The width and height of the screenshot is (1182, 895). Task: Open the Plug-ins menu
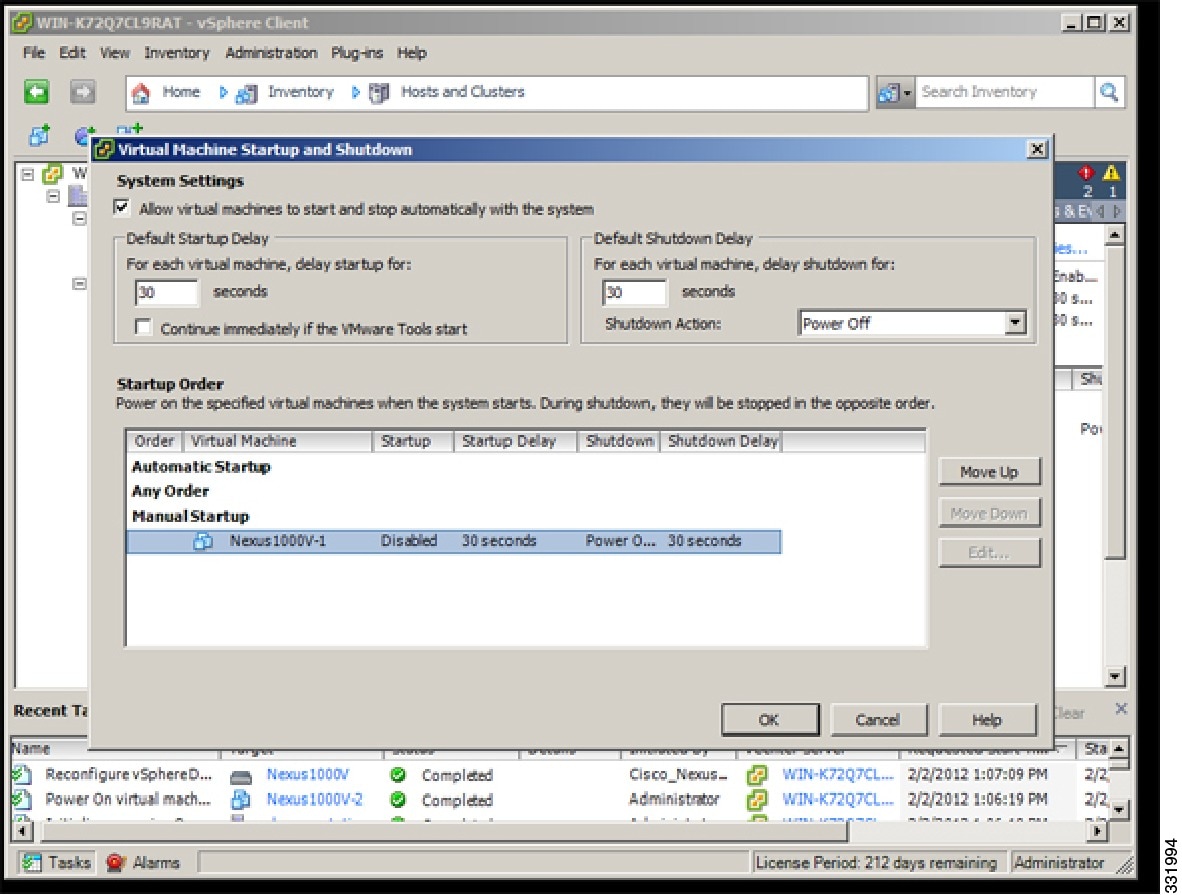tap(357, 53)
